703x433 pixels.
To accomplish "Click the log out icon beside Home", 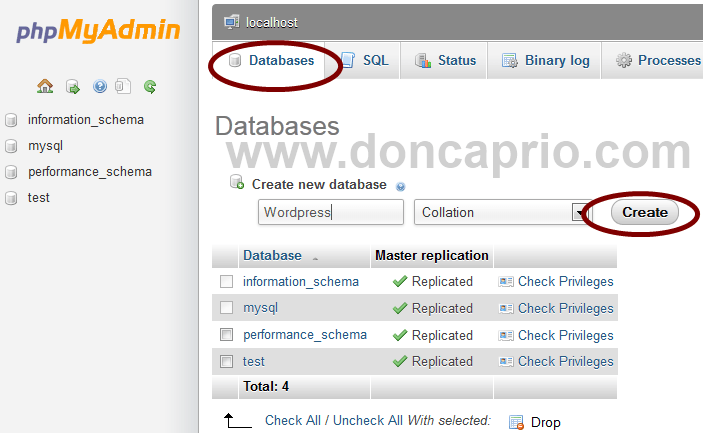I will click(x=72, y=86).
